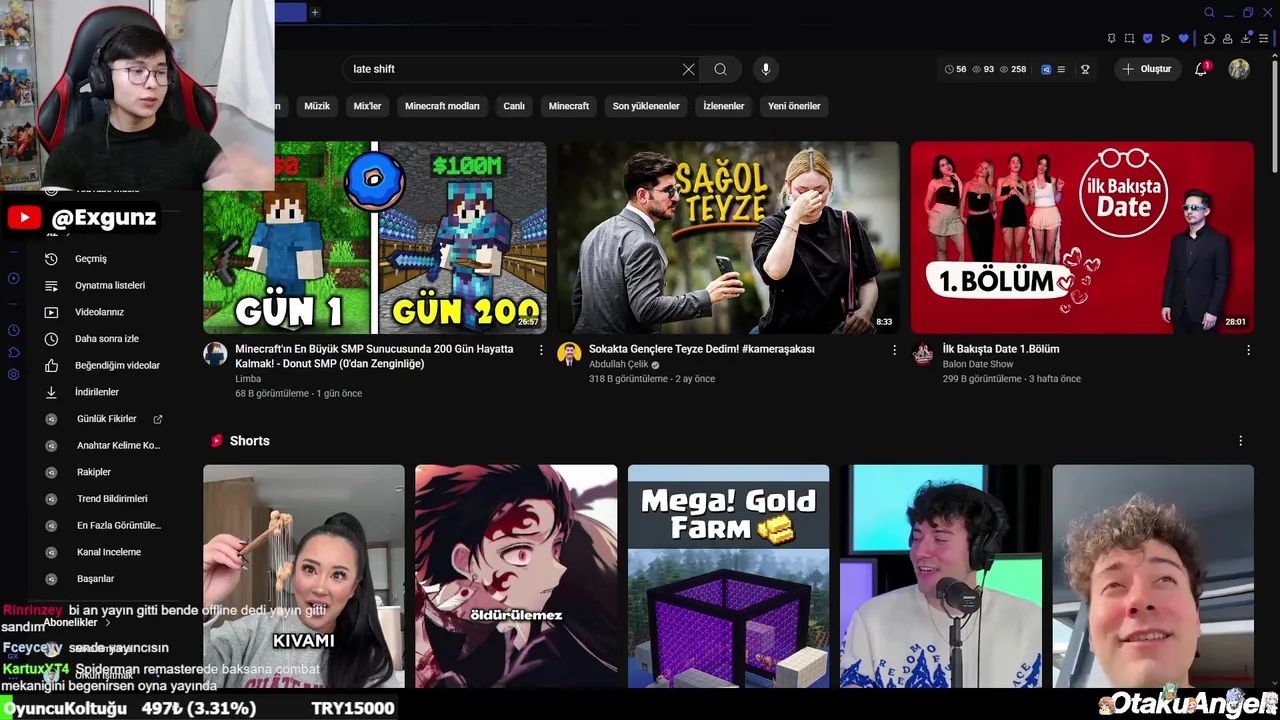The width and height of the screenshot is (1280, 720).
Task: Click the browser send-to-flow arrow icon
Action: point(1165,39)
